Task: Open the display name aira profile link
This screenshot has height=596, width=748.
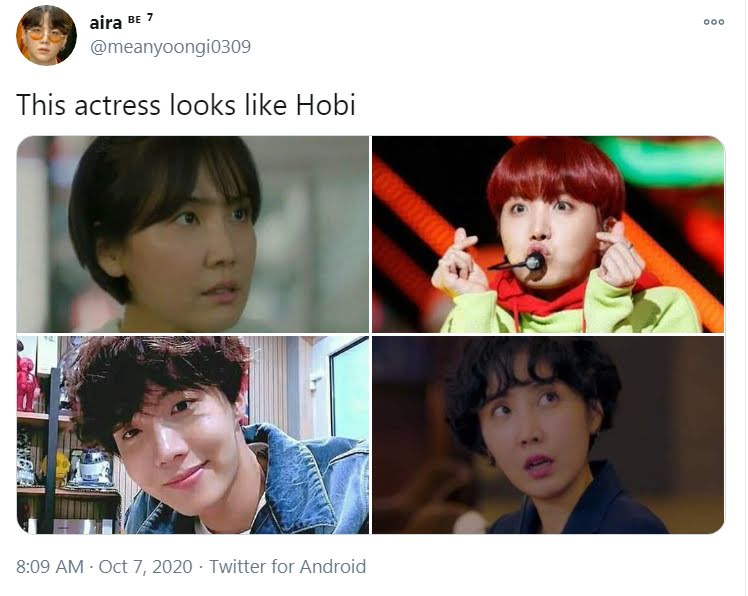Action: (x=106, y=22)
